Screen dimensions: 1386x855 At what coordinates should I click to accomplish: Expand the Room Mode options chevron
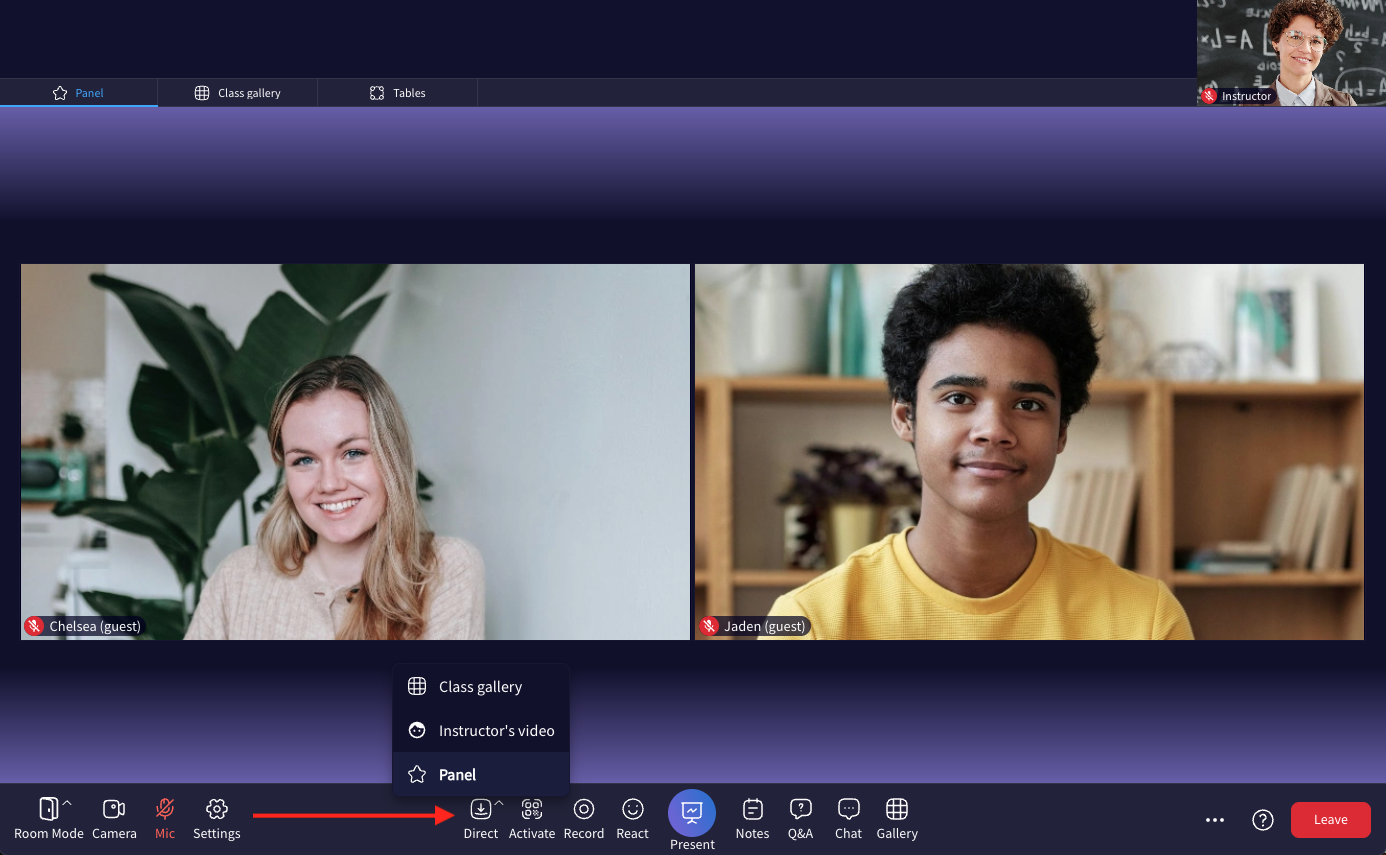pyautogui.click(x=67, y=803)
